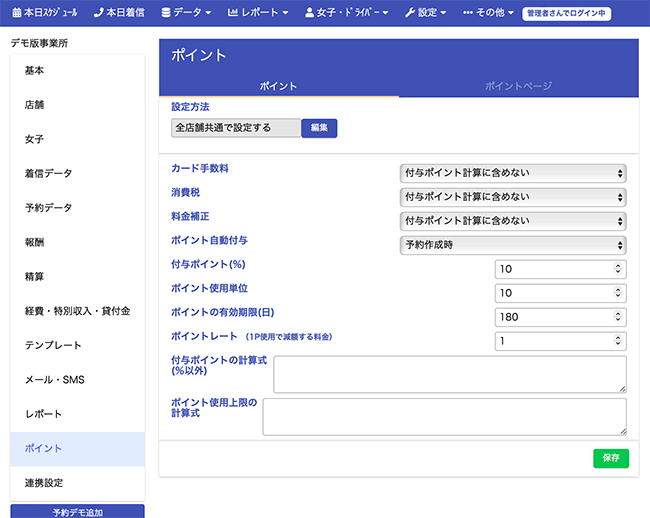
Task: Click the 設定方法 heading
Action: [190, 107]
